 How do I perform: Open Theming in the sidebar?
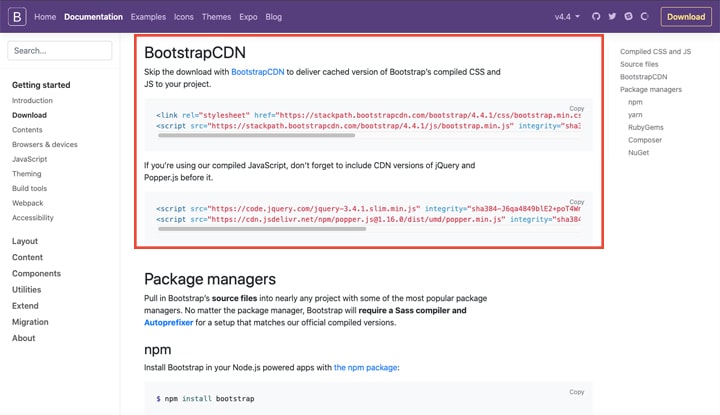tap(27, 174)
